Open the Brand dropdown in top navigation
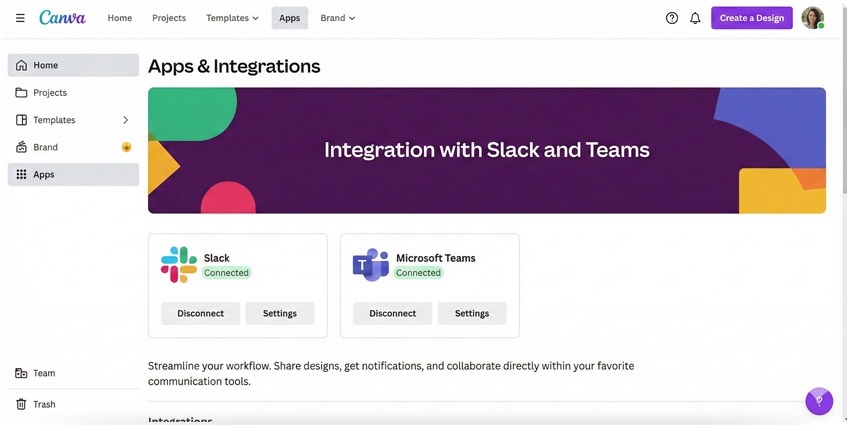 click(338, 18)
